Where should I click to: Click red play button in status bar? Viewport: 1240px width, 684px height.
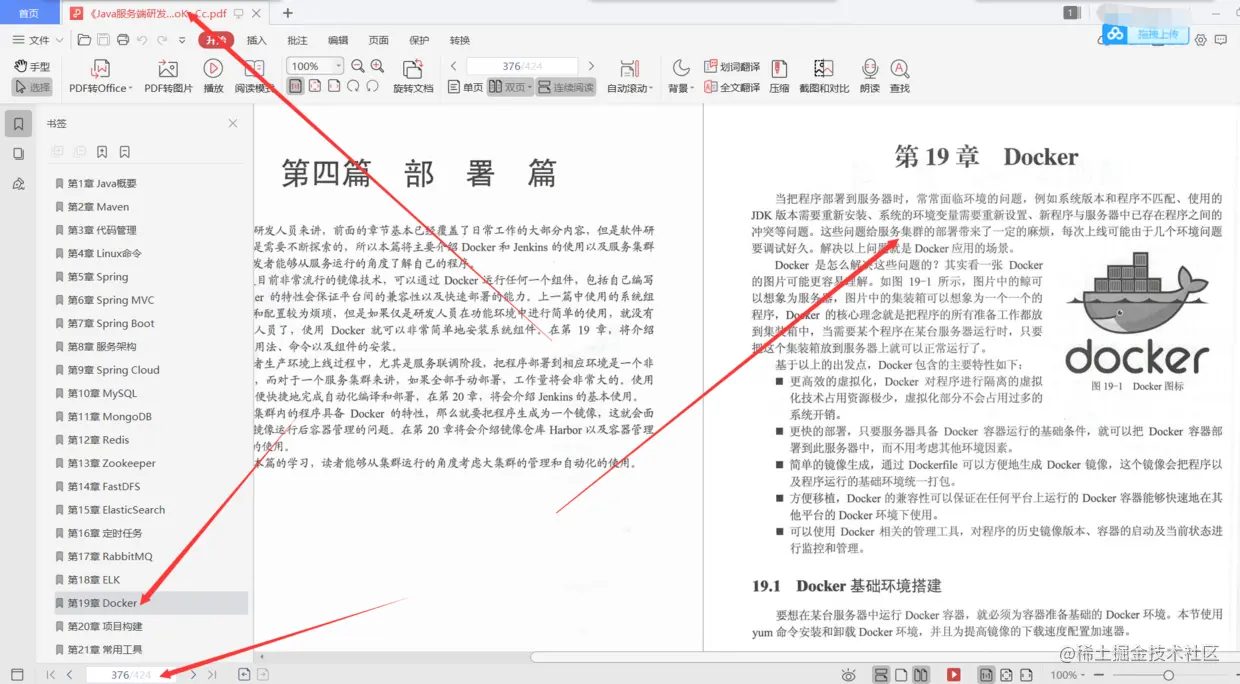[954, 675]
